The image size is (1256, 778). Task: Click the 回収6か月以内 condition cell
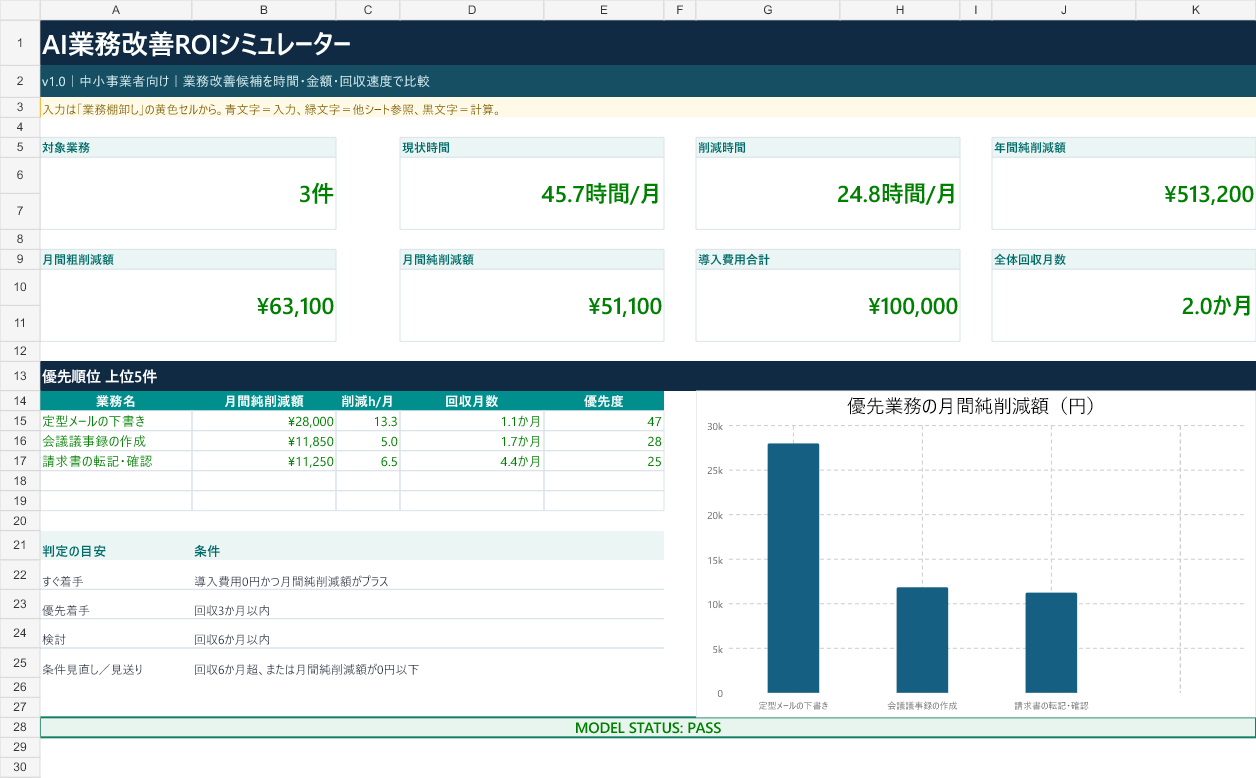coord(428,634)
